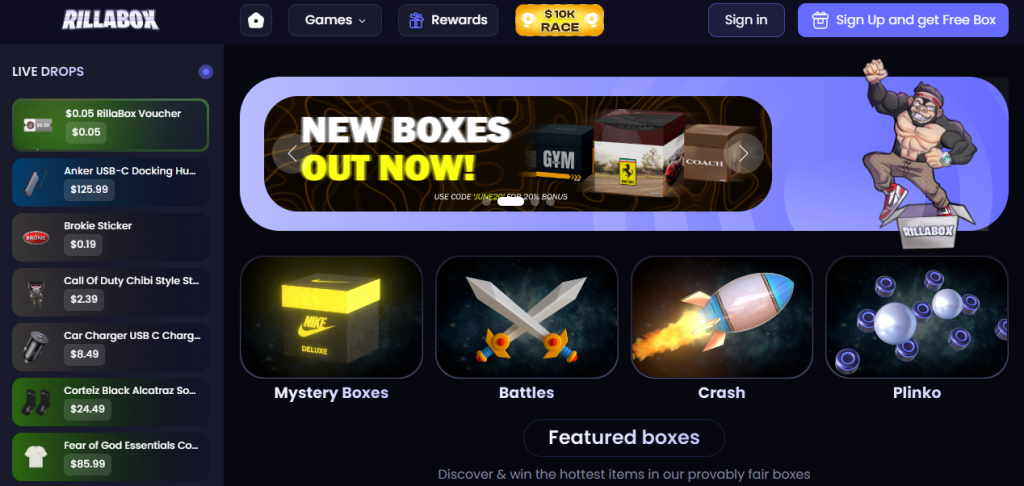
Task: Select the $0.05 RillaBox Voucher drop
Action: click(110, 125)
